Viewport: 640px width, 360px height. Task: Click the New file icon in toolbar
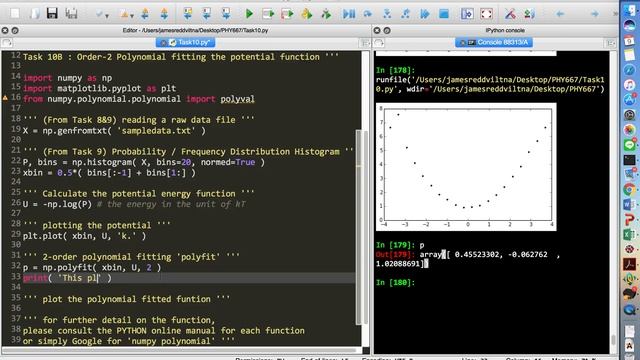click(x=15, y=13)
